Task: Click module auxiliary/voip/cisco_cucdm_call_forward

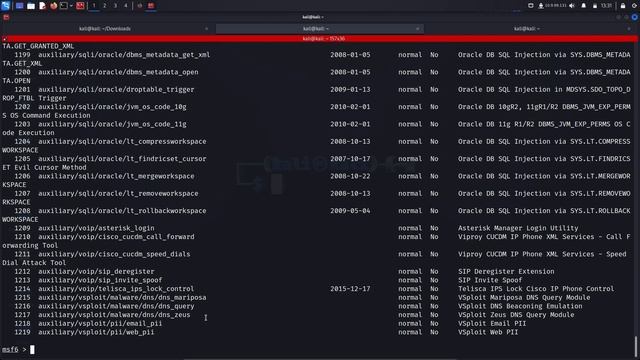Action: [x=116, y=237]
